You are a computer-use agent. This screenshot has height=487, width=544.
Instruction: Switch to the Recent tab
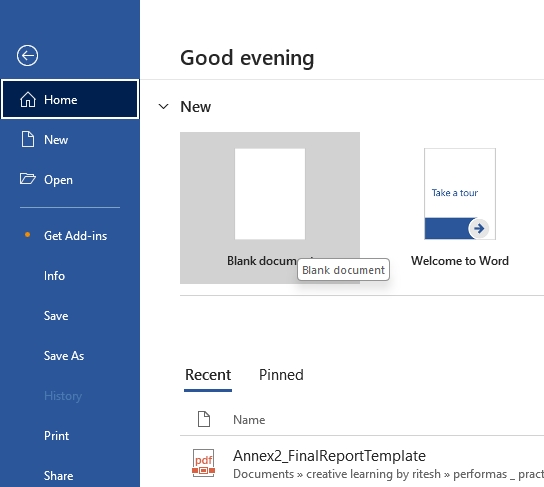pos(208,375)
